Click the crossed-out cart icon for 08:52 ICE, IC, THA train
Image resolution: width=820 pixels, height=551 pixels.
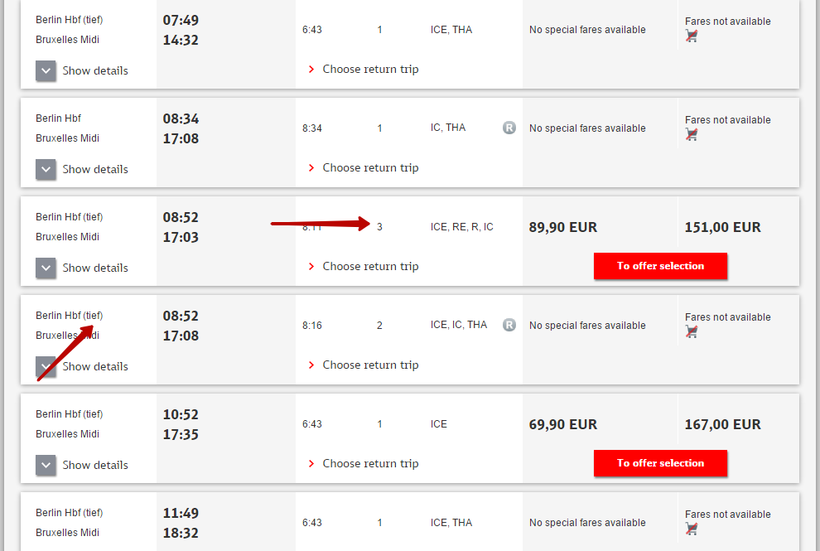pos(691,331)
